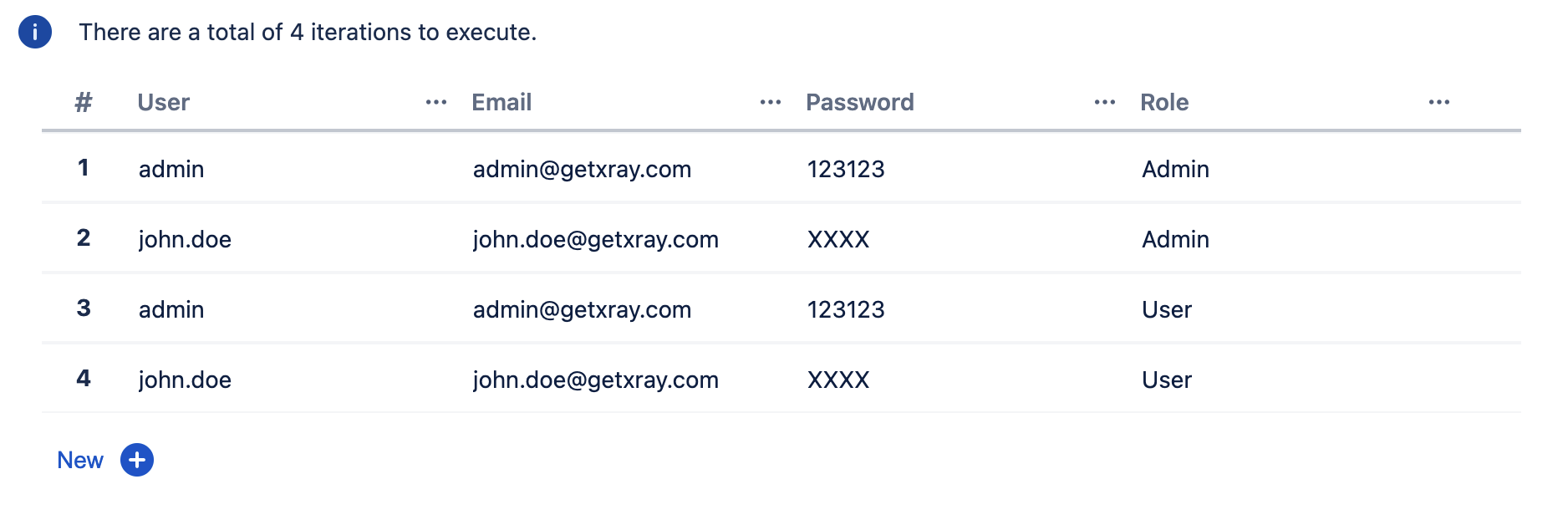Click the admin user cell in row 1
Viewport: 1568px width, 520px height.
pyautogui.click(x=171, y=169)
